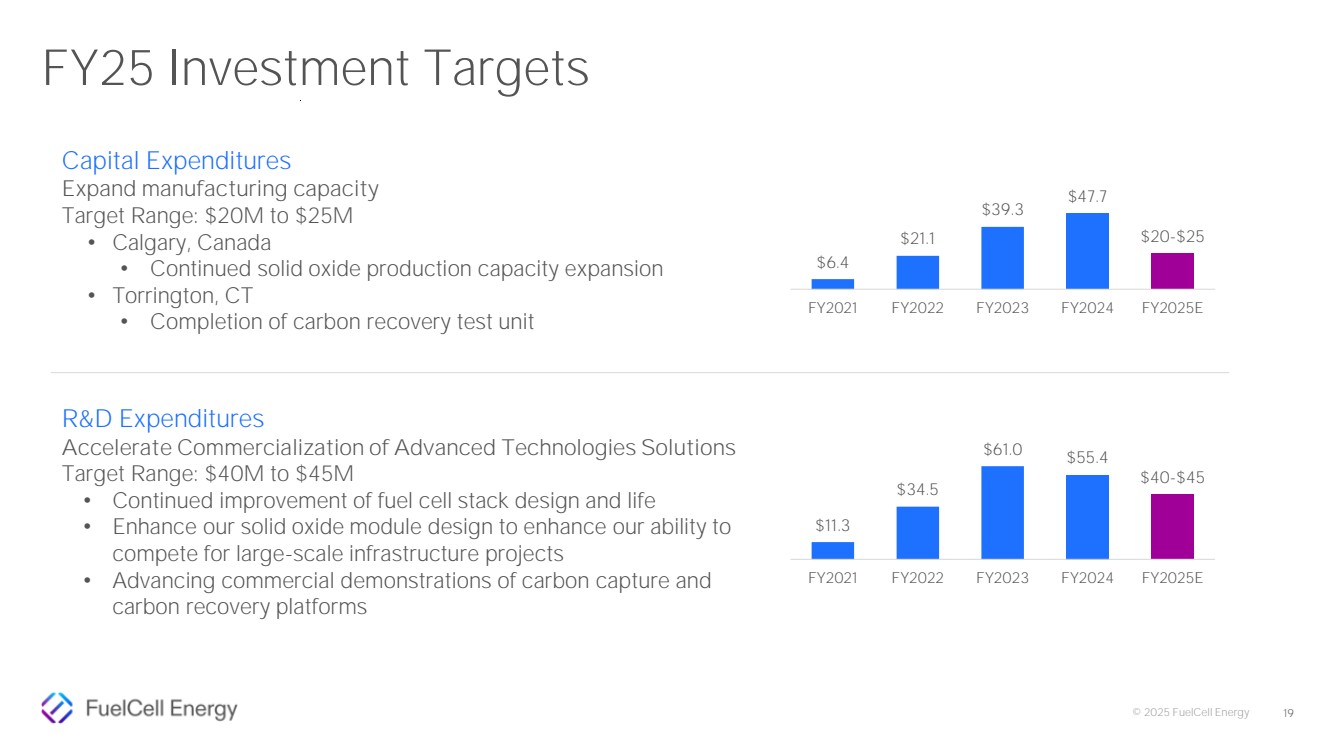Click the © 2025 FuelCell Energy footer
The width and height of the screenshot is (1333, 749).
(x=1190, y=713)
